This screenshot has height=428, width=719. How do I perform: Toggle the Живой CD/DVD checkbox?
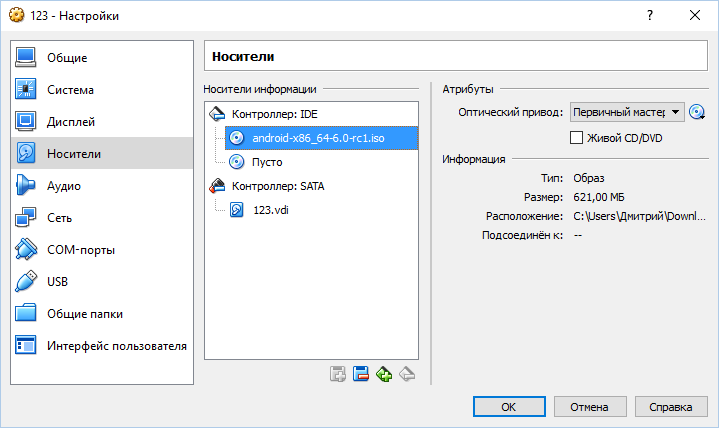pyautogui.click(x=576, y=138)
